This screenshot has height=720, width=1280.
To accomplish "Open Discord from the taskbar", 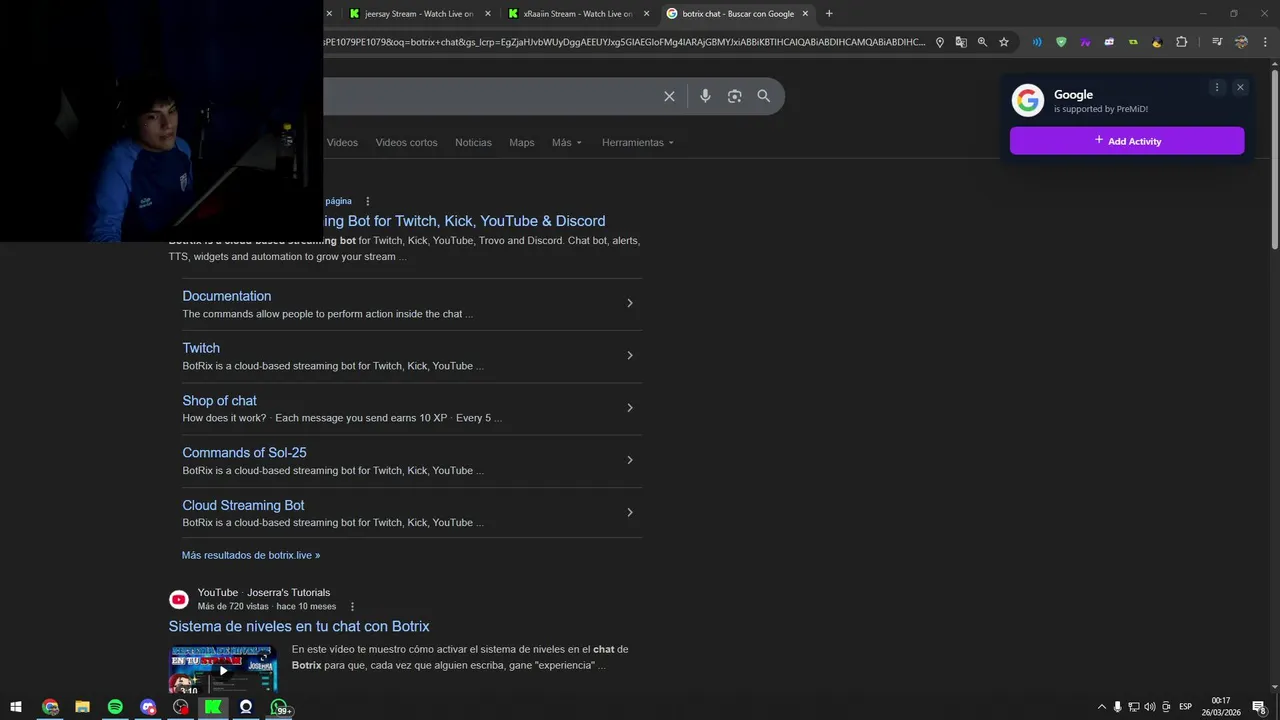I will (148, 707).
